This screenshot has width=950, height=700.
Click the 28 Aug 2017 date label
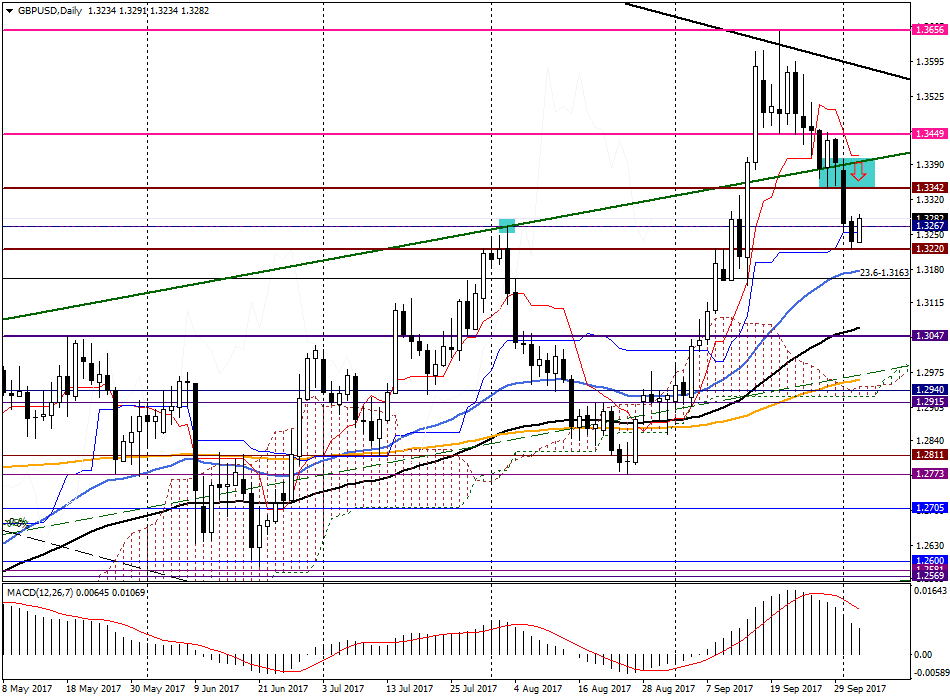pos(668,689)
